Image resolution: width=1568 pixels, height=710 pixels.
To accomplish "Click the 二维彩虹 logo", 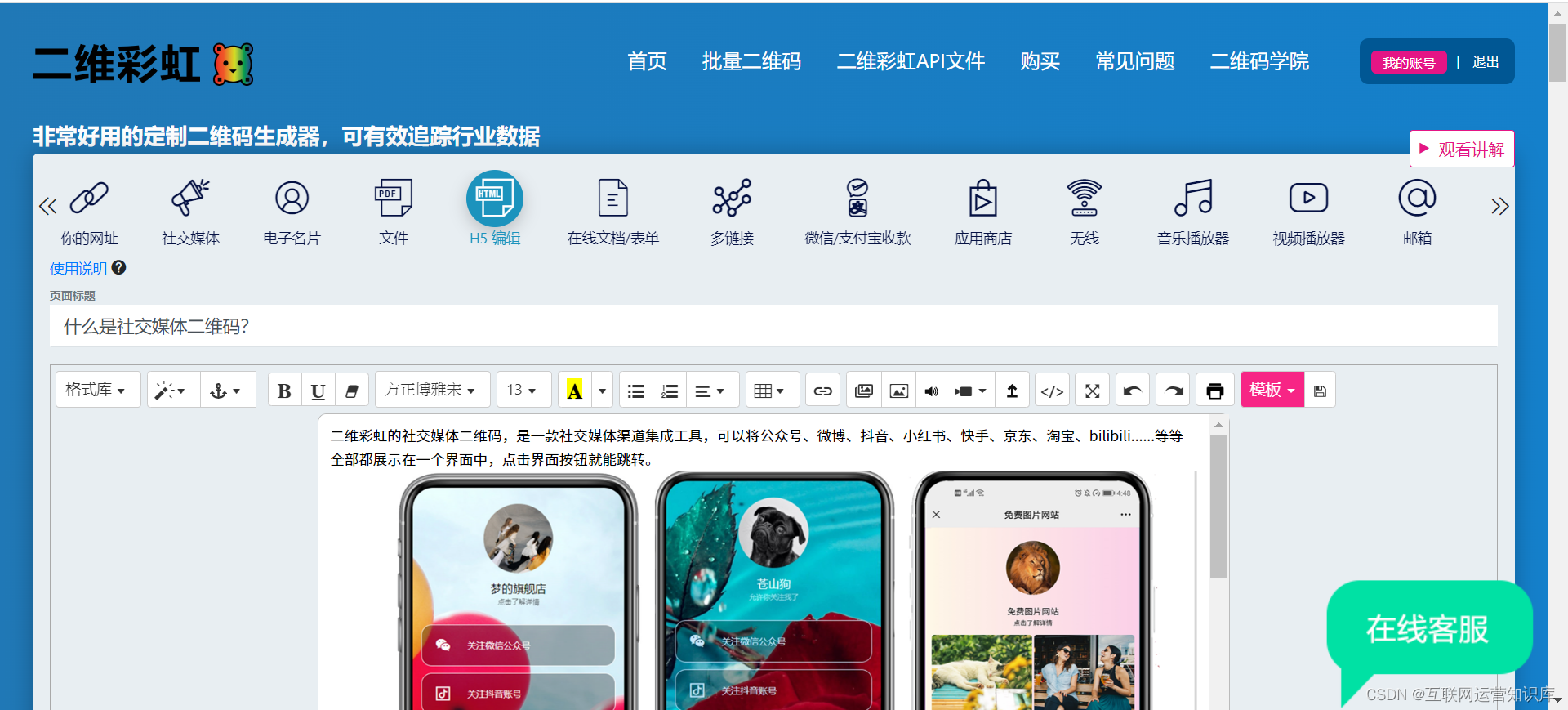I will (143, 64).
